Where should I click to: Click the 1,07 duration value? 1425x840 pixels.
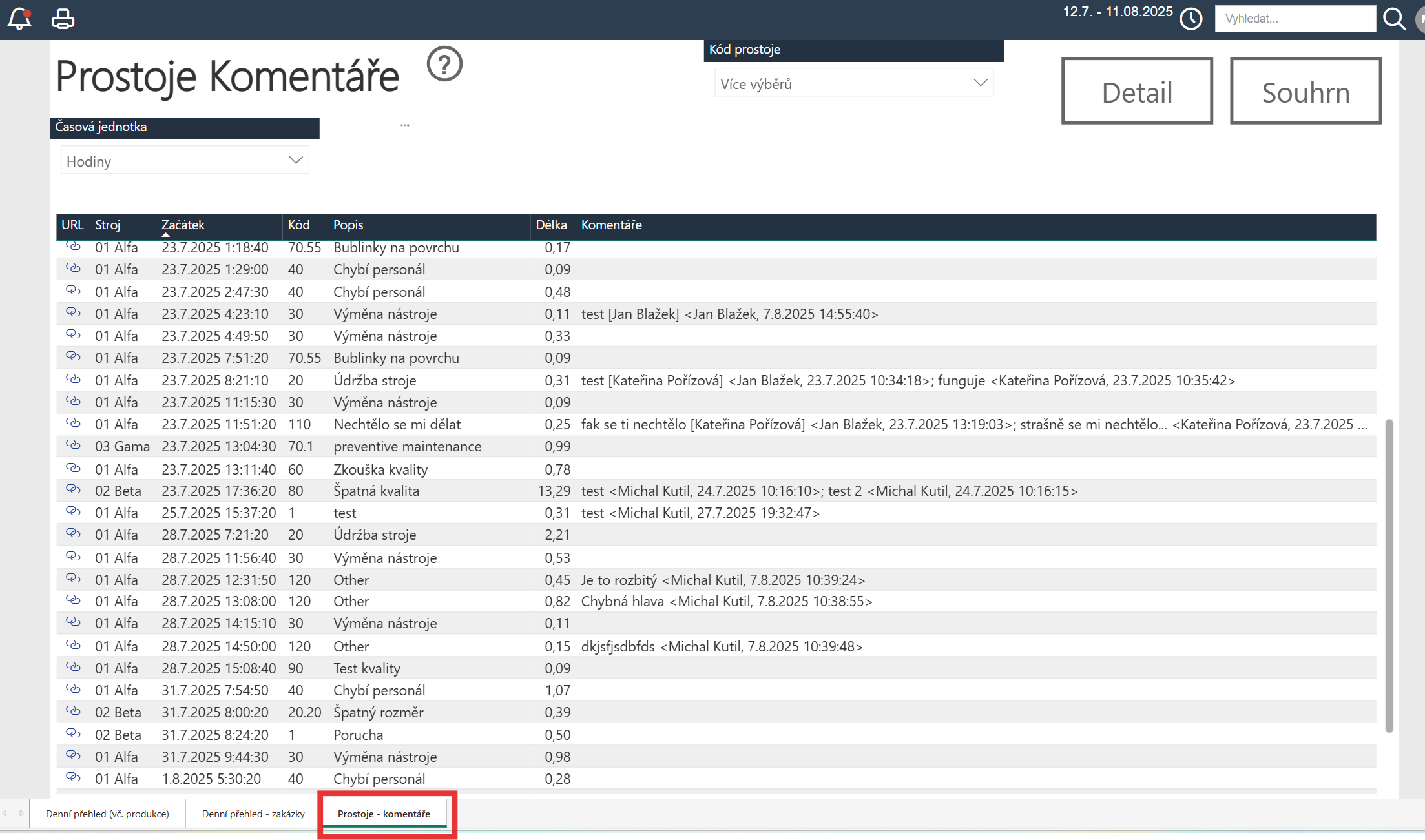coord(558,691)
